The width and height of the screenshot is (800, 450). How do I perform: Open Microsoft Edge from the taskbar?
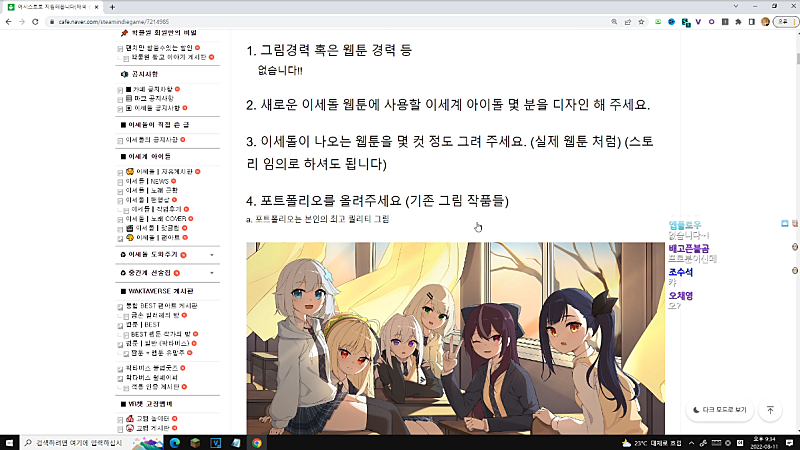[175, 443]
